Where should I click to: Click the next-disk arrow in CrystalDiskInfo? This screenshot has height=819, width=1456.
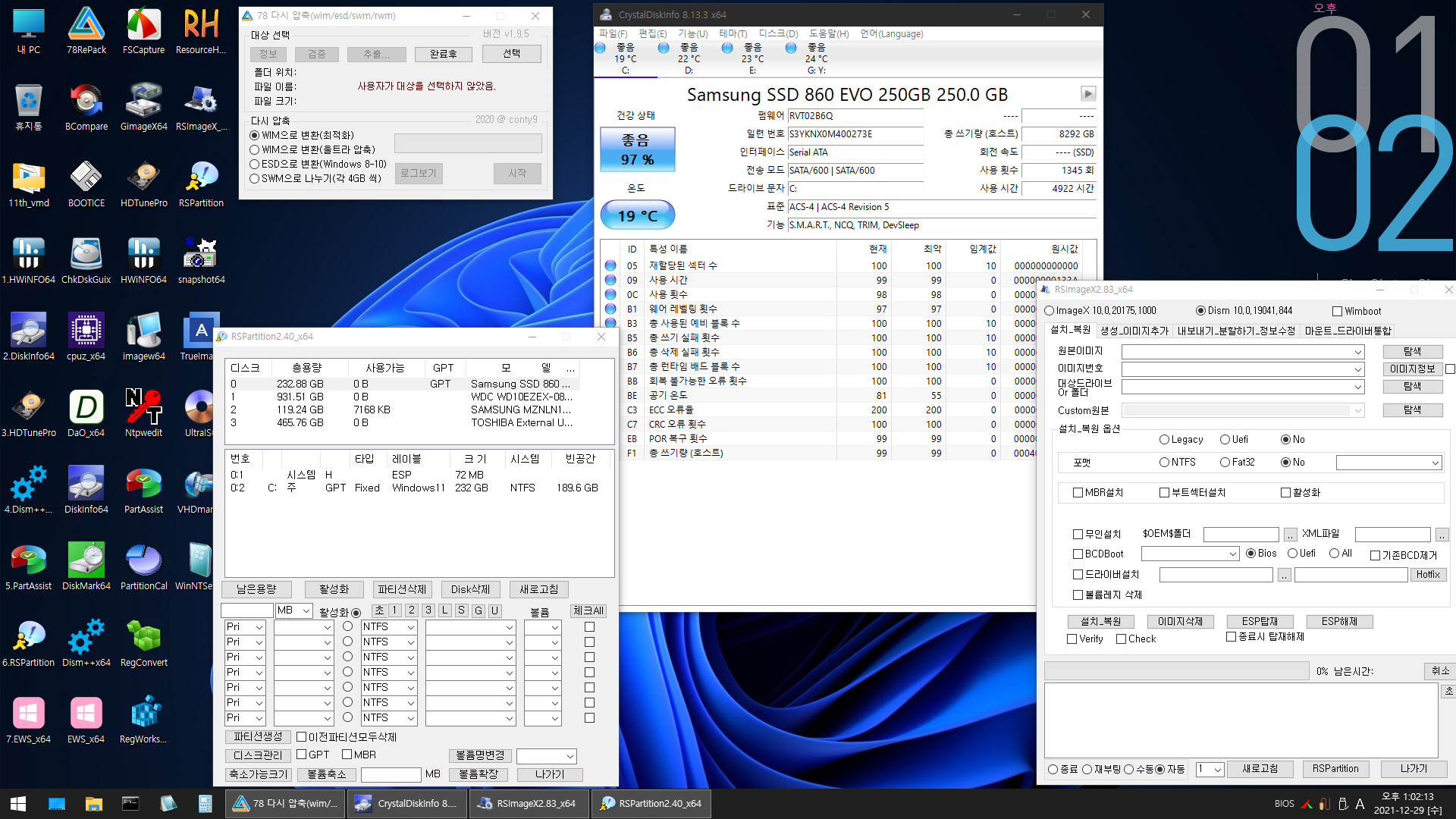1088,94
